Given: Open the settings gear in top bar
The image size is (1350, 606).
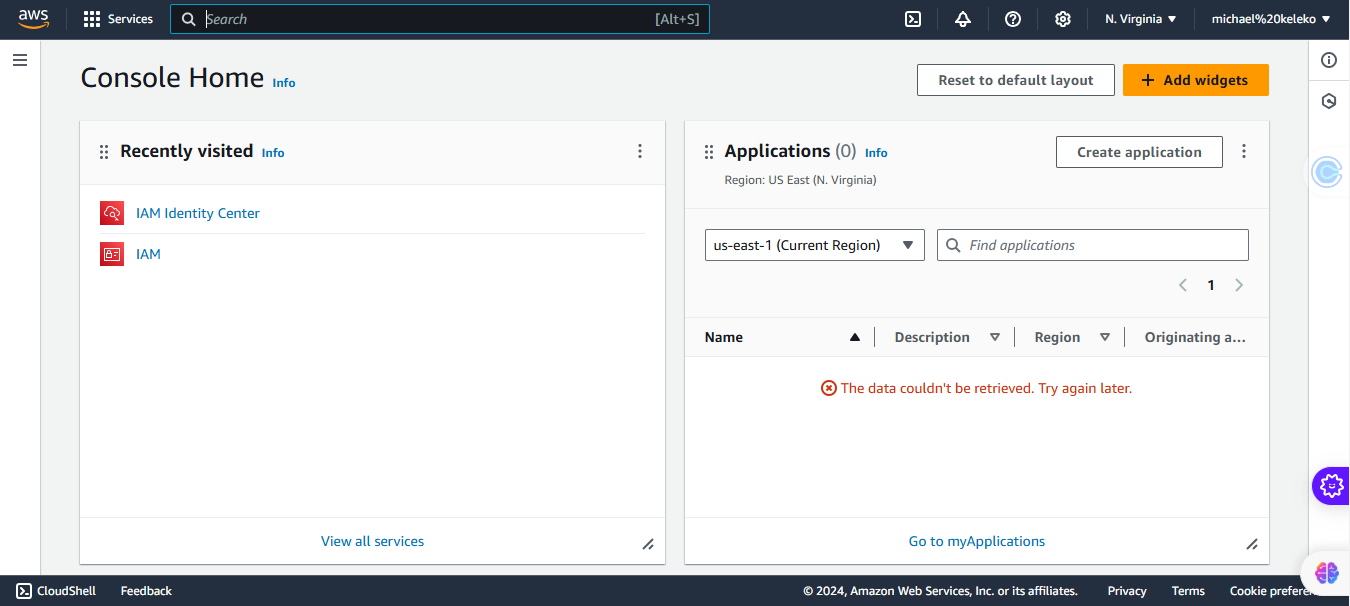Looking at the screenshot, I should pos(1063,19).
